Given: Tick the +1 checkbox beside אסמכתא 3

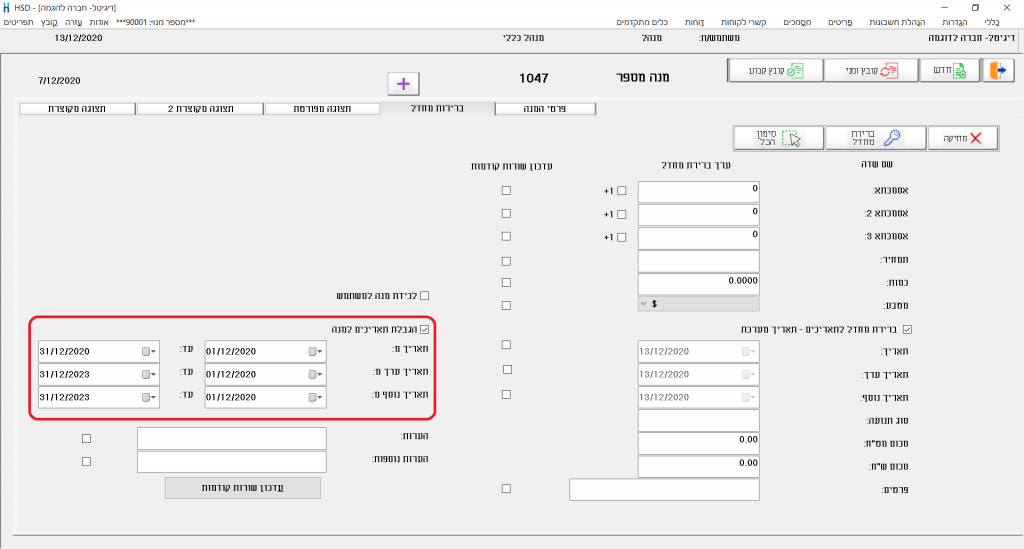Looking at the screenshot, I should pos(622,237).
